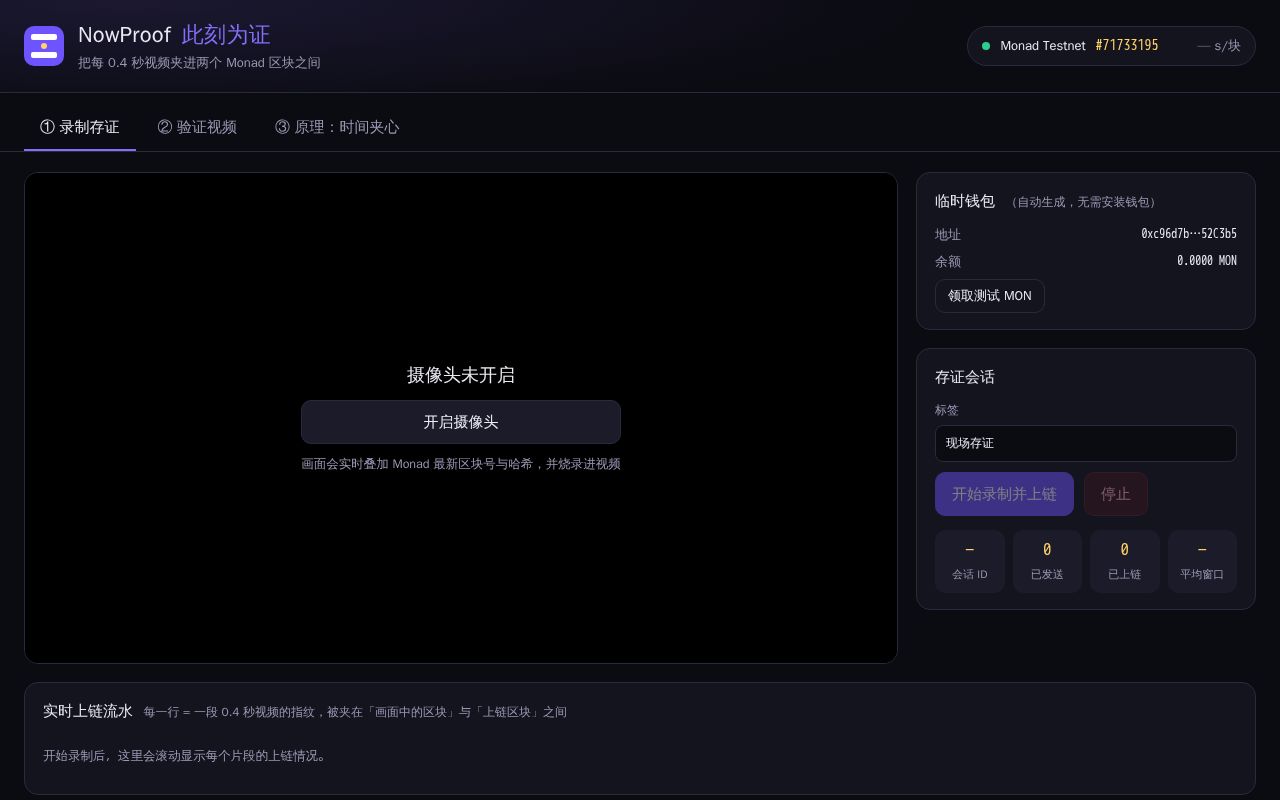Click the NowProof title text

[125, 35]
